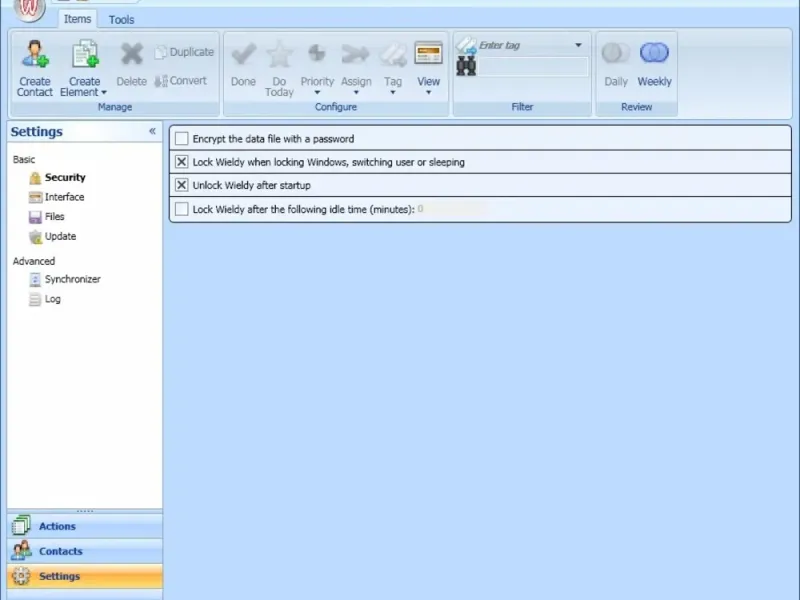Image resolution: width=800 pixels, height=600 pixels.
Task: Click the Priority icon
Action: click(x=317, y=53)
